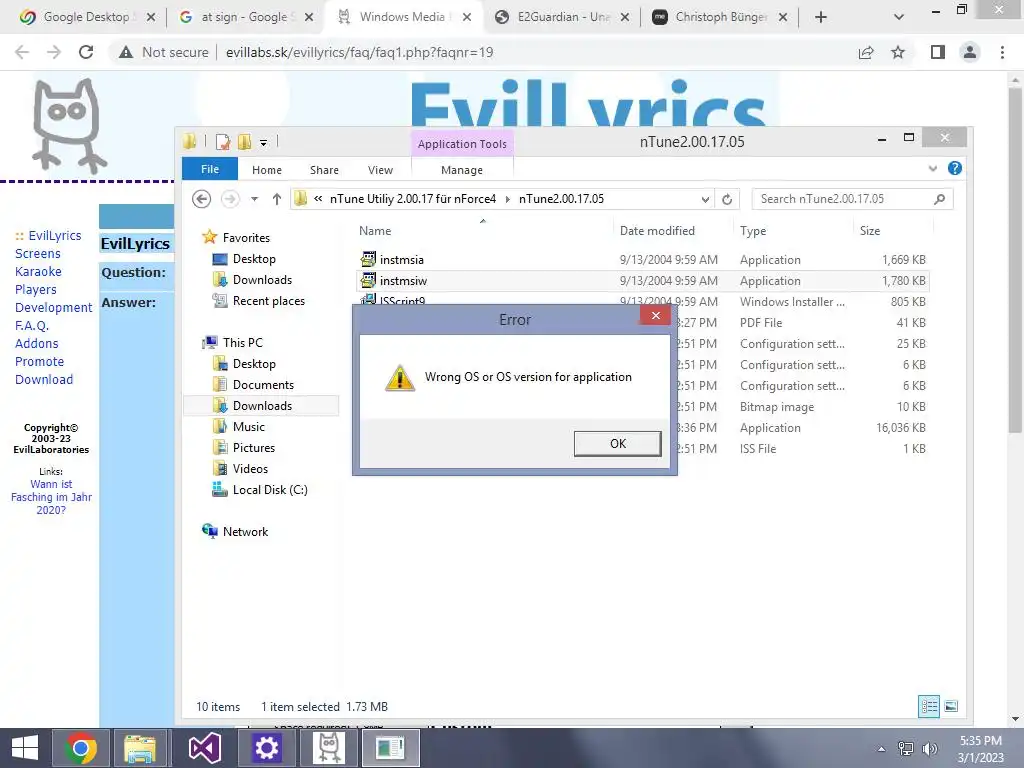
Task: Select This PC in navigation pane
Action: [x=242, y=342]
